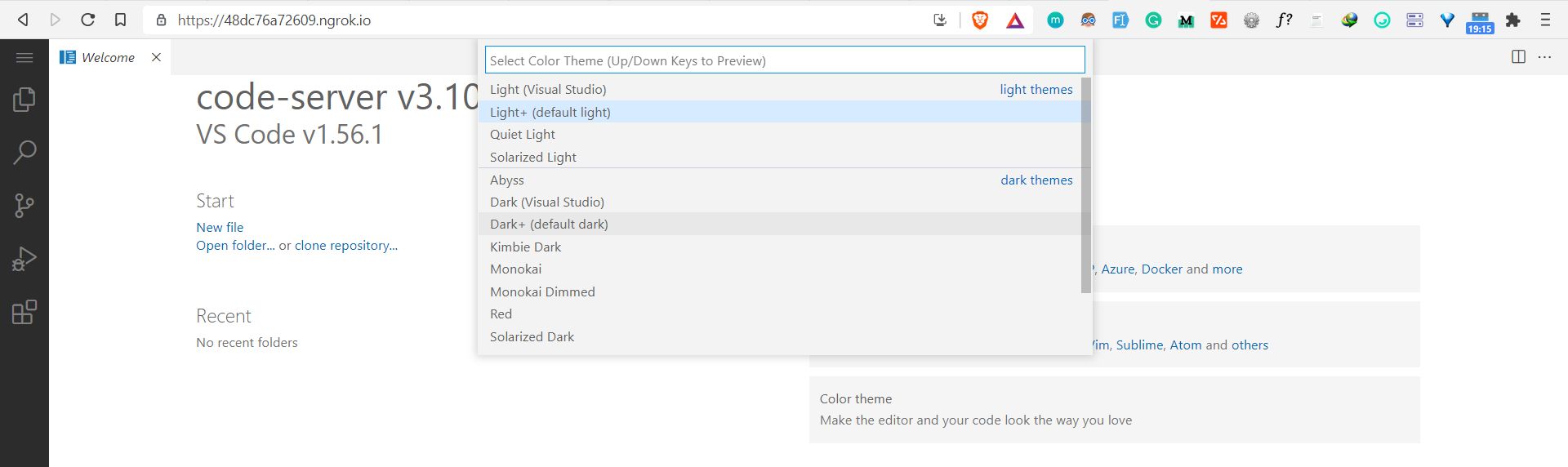1568x467 pixels.
Task: Close the Welcome tab
Action: tap(156, 57)
